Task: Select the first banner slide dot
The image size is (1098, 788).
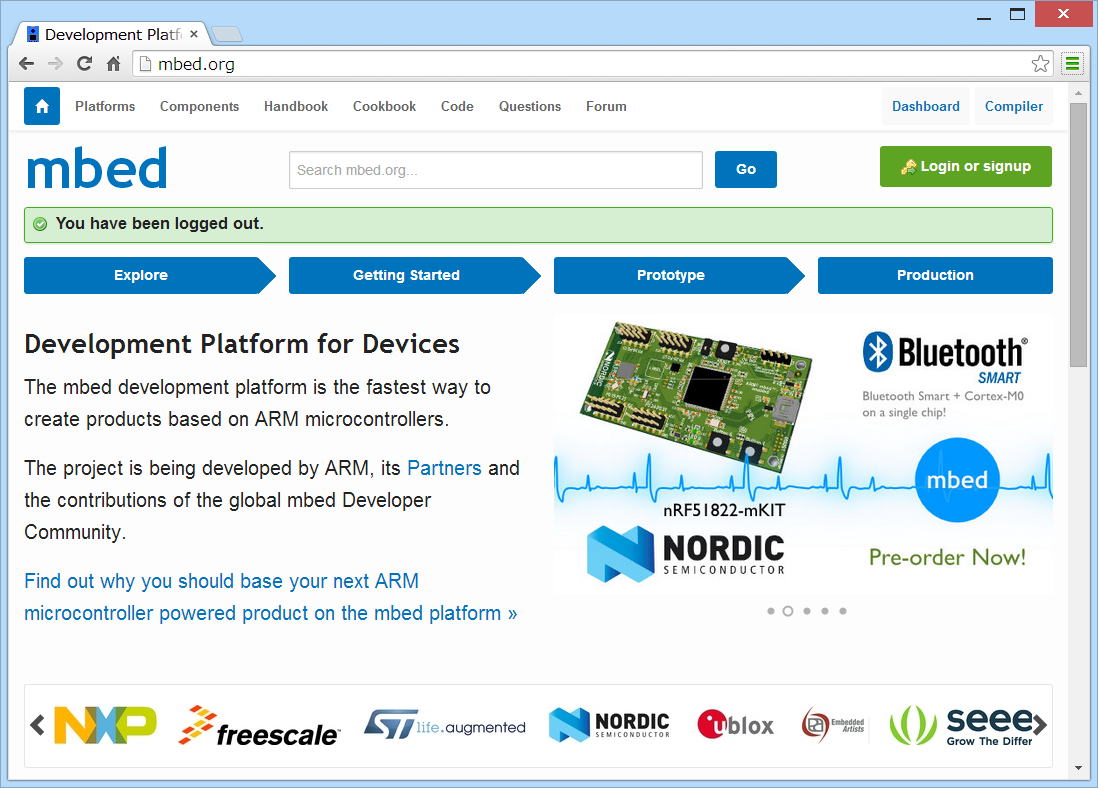Action: [x=770, y=611]
